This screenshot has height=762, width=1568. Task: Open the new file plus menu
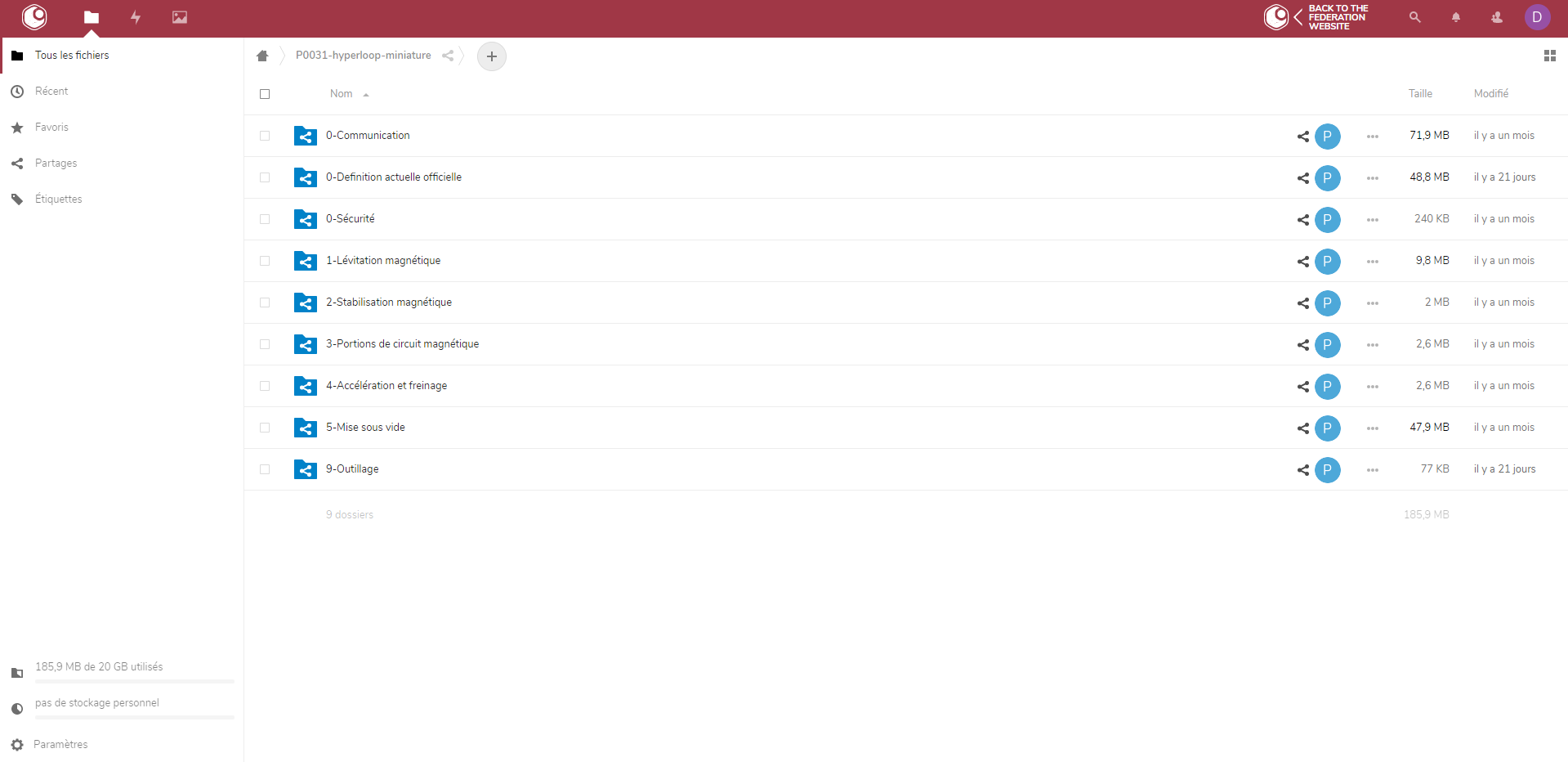coord(491,56)
